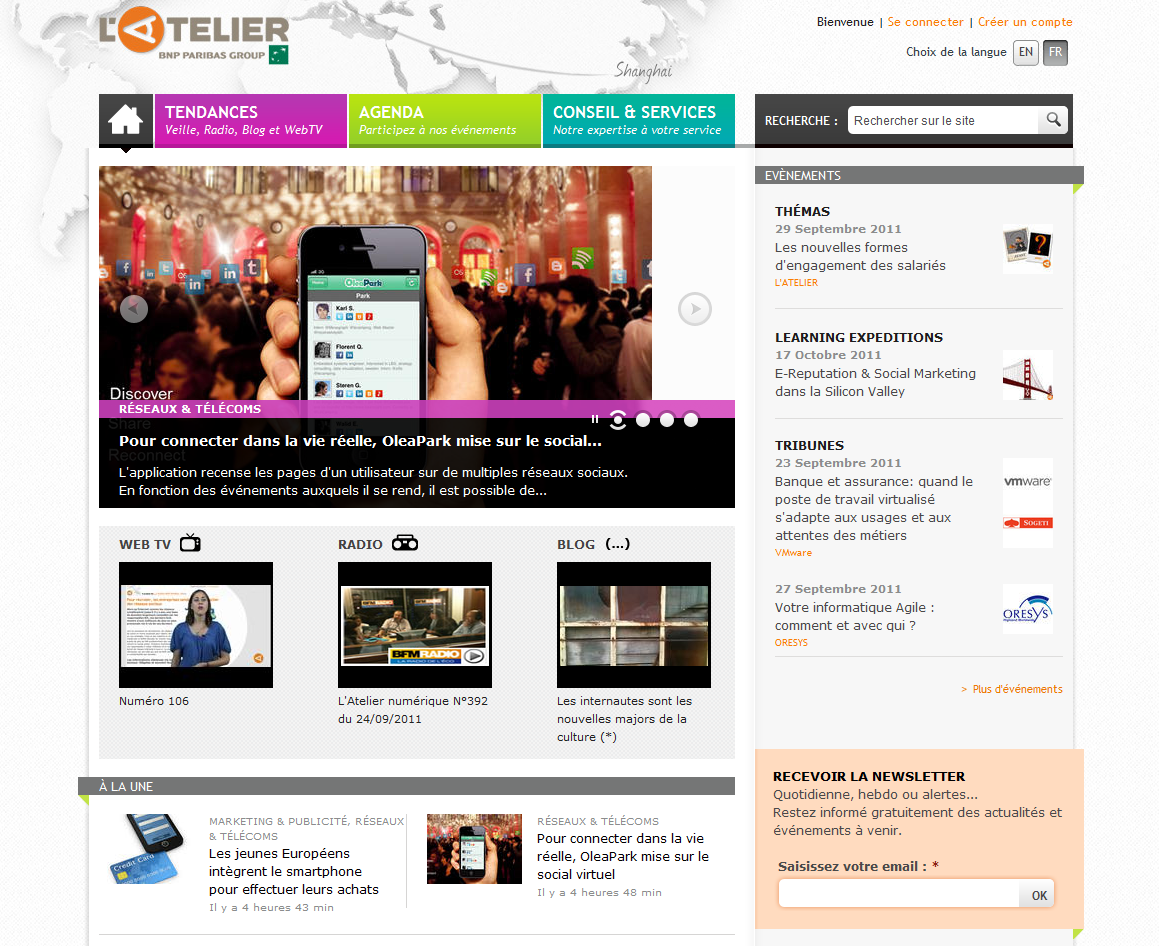Click the search magnifier icon
Screen dimensions: 1159x946
(1053, 120)
